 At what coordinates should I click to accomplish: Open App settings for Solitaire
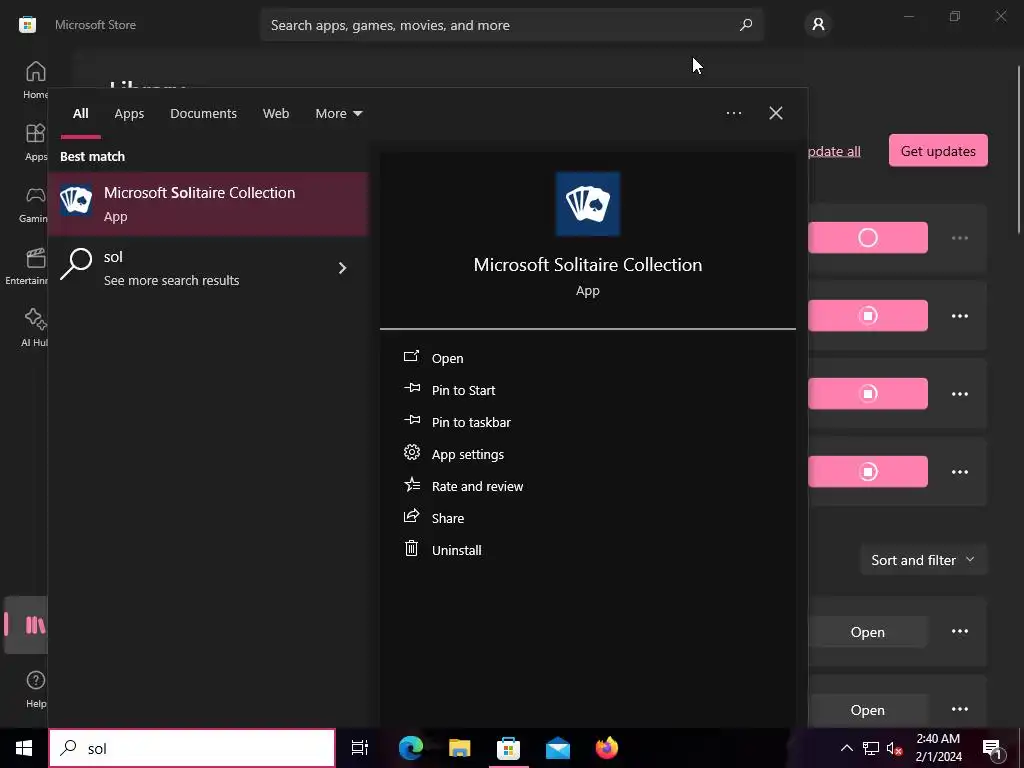click(x=468, y=454)
